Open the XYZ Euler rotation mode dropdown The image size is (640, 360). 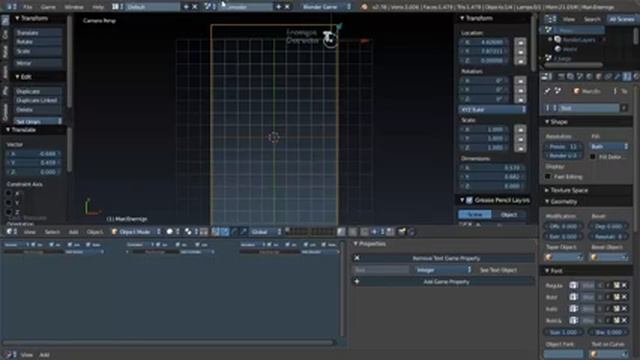[493, 109]
